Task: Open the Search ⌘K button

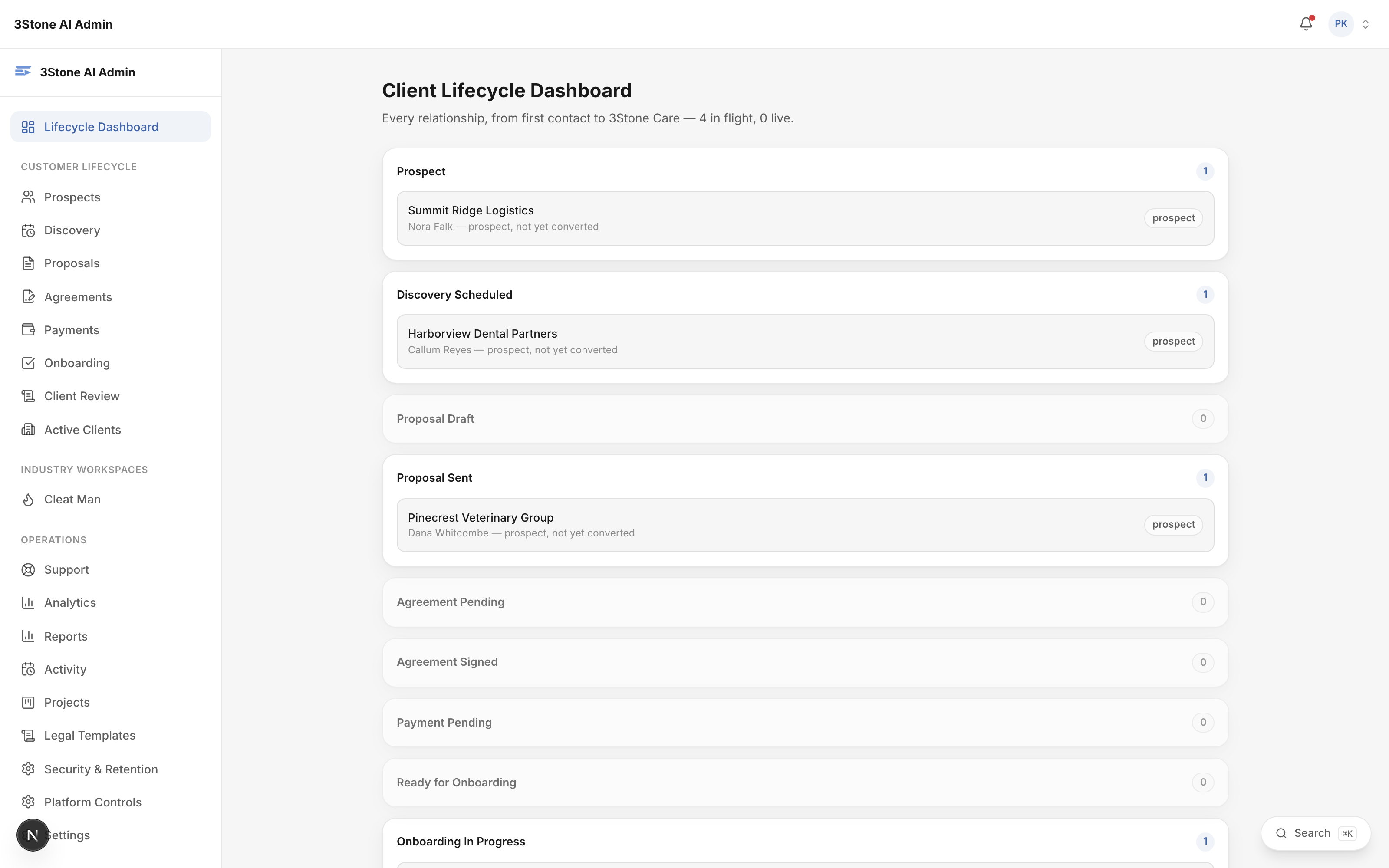Action: 1316,833
